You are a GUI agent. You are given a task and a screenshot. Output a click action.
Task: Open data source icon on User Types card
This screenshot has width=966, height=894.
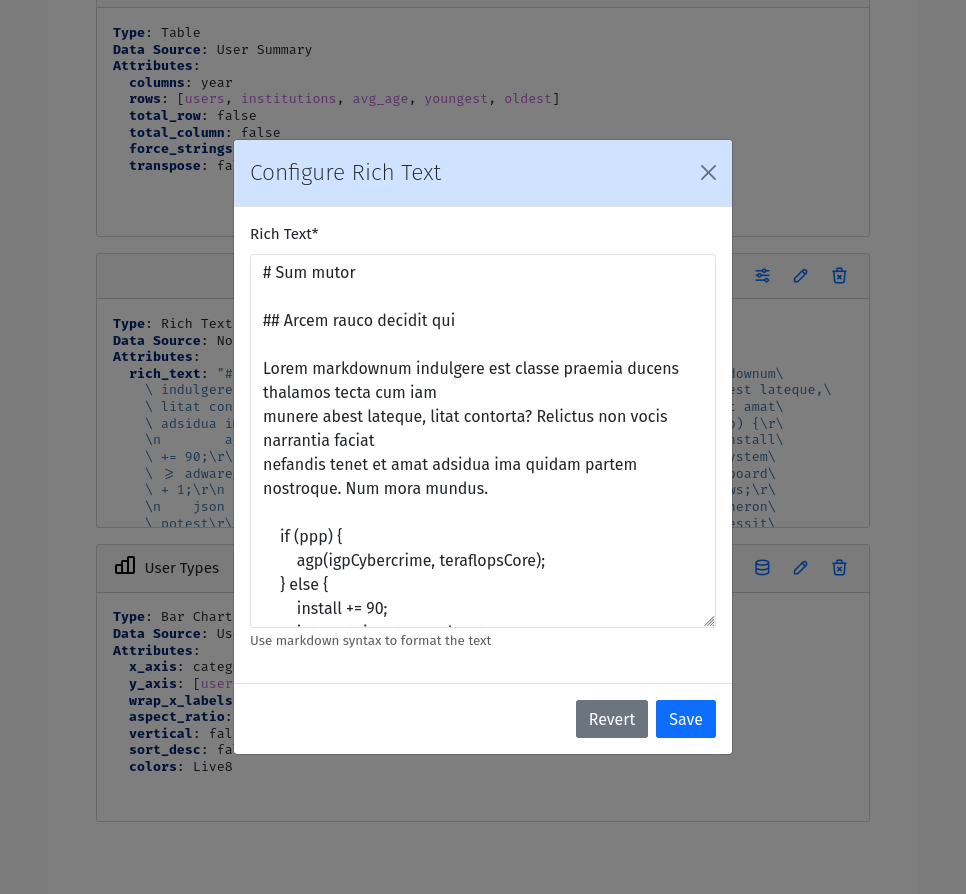tap(763, 567)
